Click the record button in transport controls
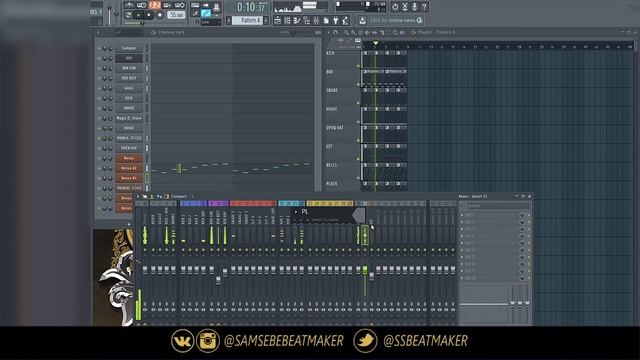 pos(160,15)
